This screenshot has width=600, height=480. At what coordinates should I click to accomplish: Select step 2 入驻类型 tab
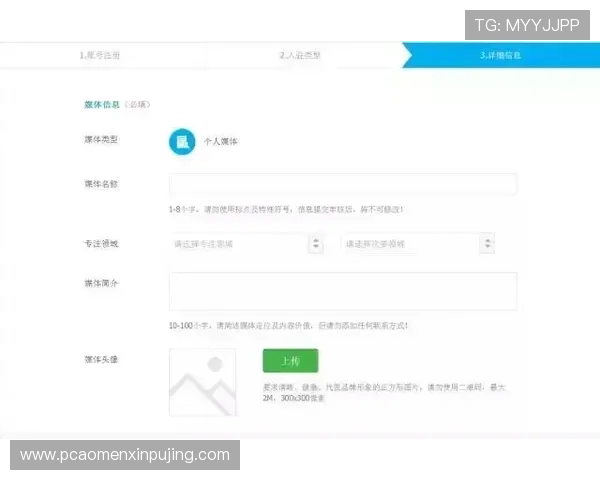tap(300, 56)
